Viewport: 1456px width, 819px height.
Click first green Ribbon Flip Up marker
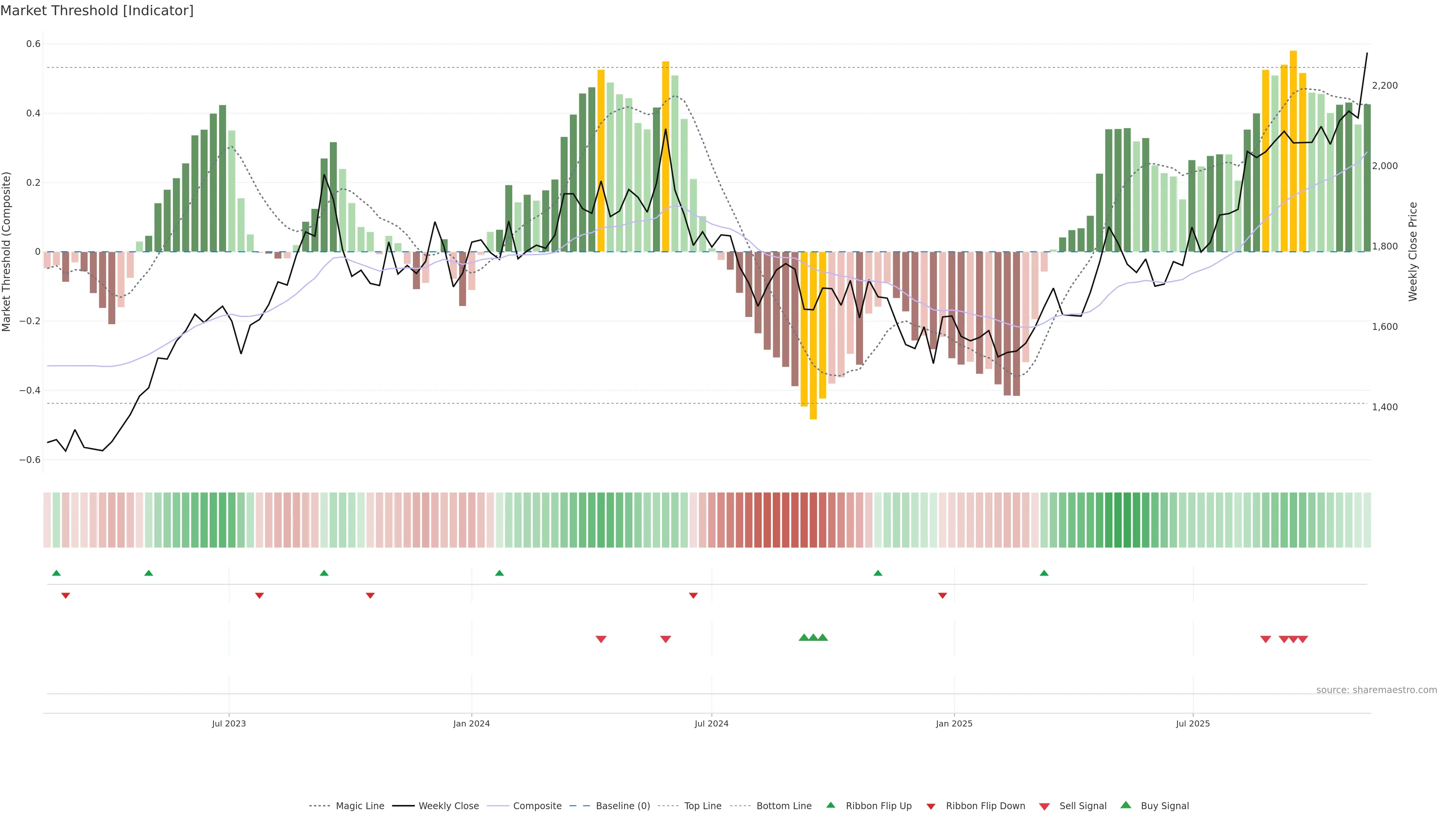[56, 573]
